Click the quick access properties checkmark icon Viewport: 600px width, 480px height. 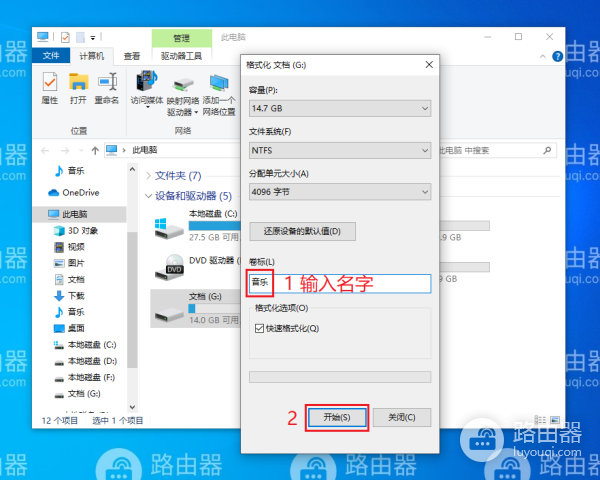[x=65, y=37]
